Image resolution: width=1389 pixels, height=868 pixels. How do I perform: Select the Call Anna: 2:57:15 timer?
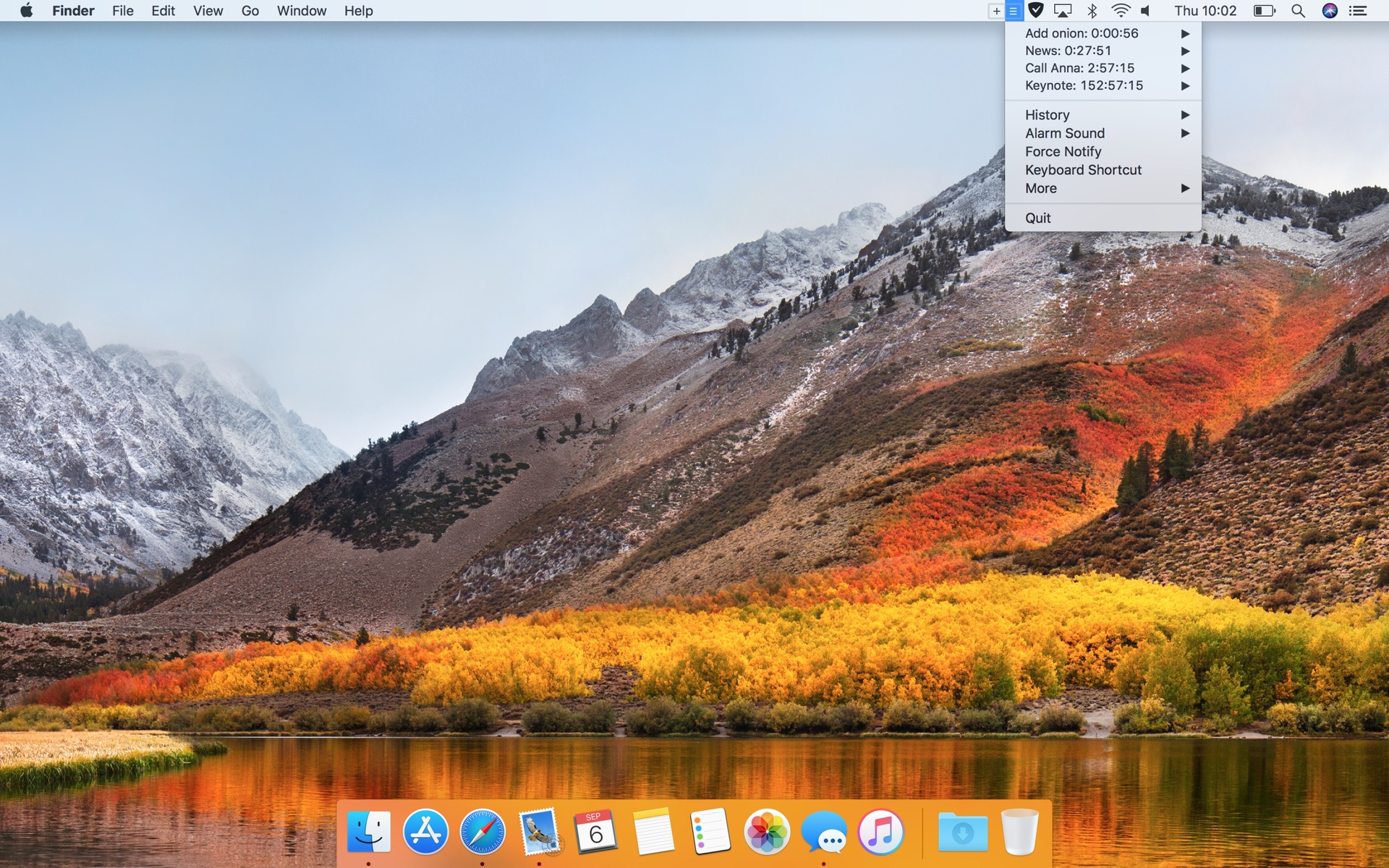[1103, 68]
